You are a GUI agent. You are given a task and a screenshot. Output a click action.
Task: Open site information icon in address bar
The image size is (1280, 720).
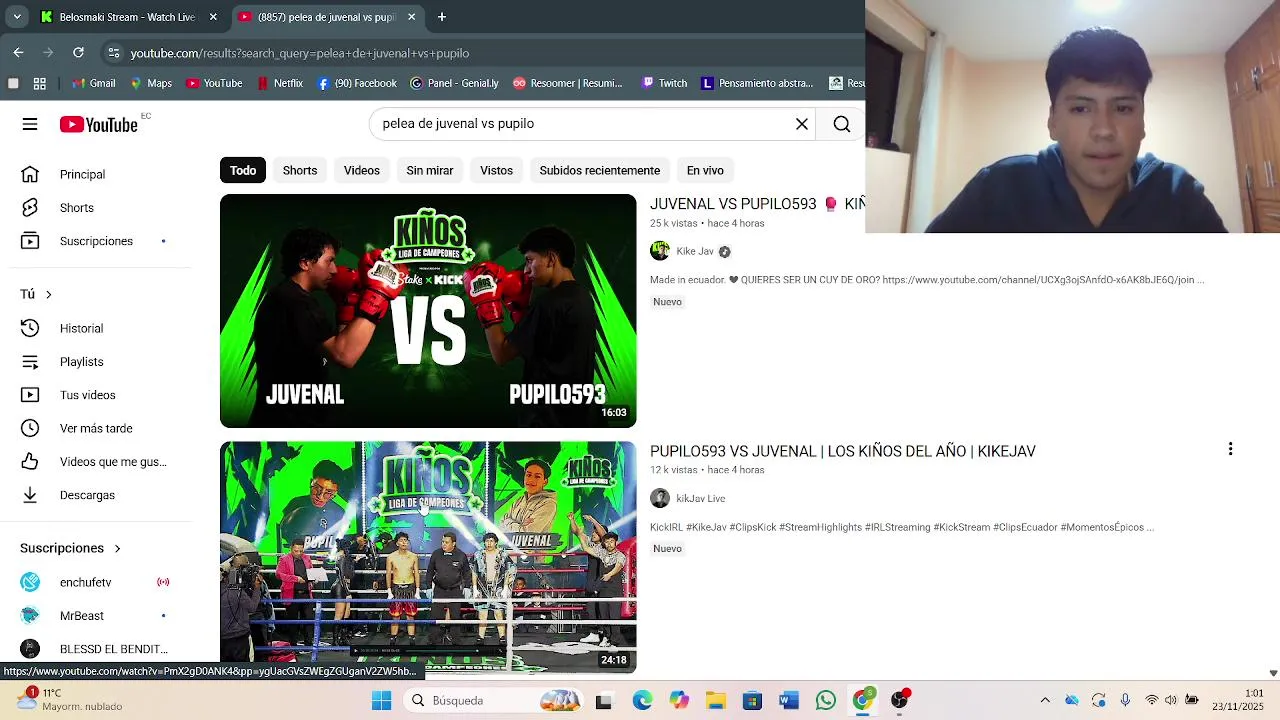(x=114, y=53)
